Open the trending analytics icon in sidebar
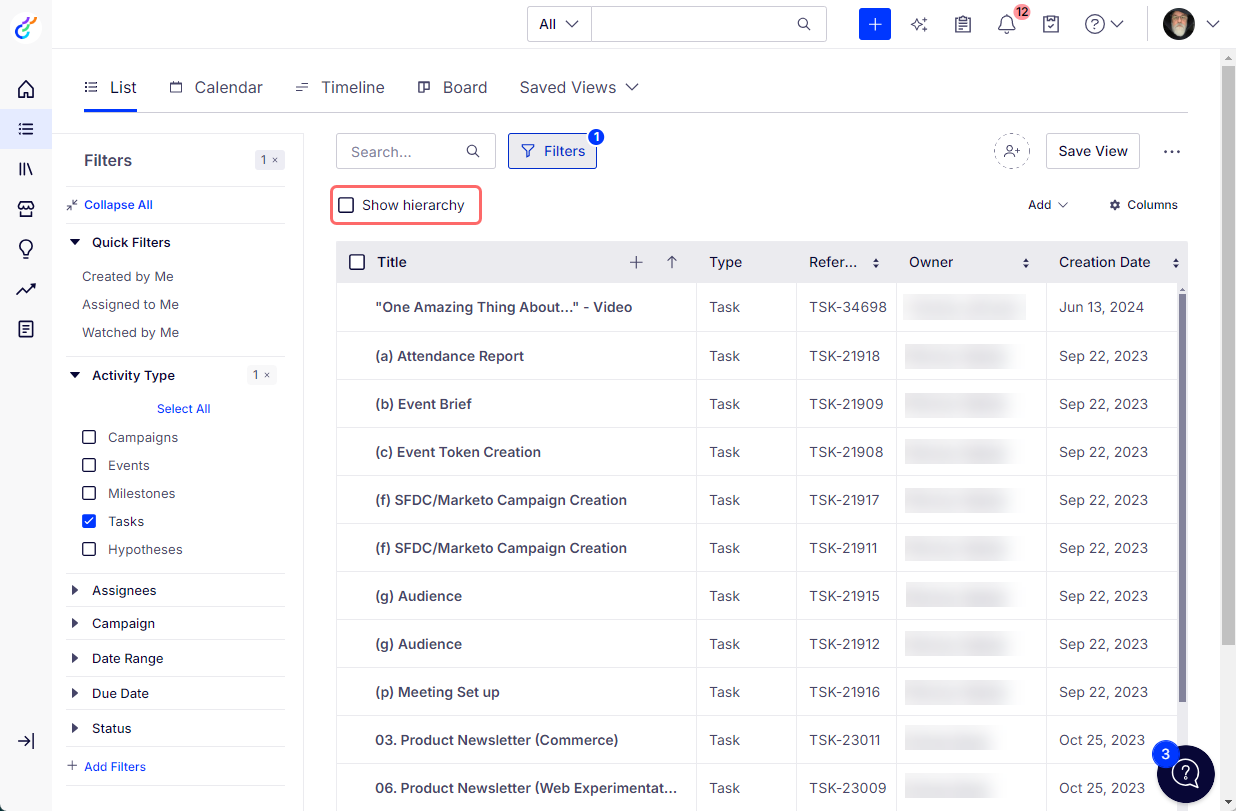1236x811 pixels. 26,289
